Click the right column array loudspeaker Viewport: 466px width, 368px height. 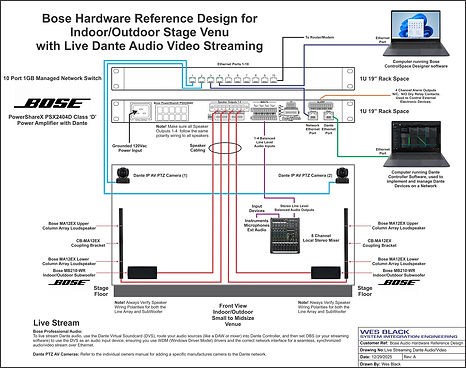346,244
